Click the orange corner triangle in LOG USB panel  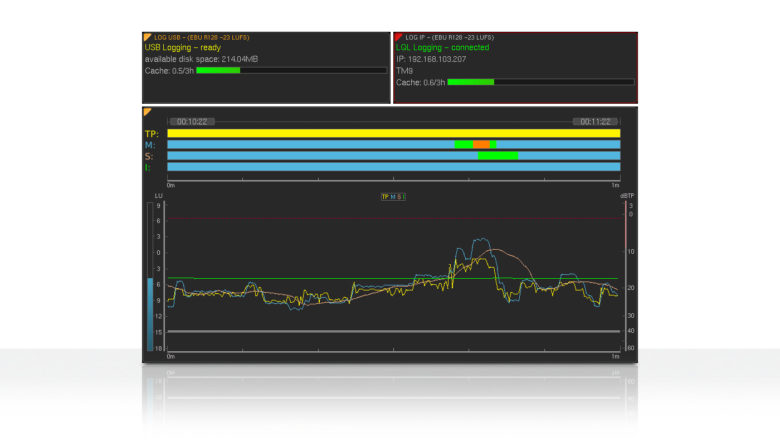[x=148, y=37]
